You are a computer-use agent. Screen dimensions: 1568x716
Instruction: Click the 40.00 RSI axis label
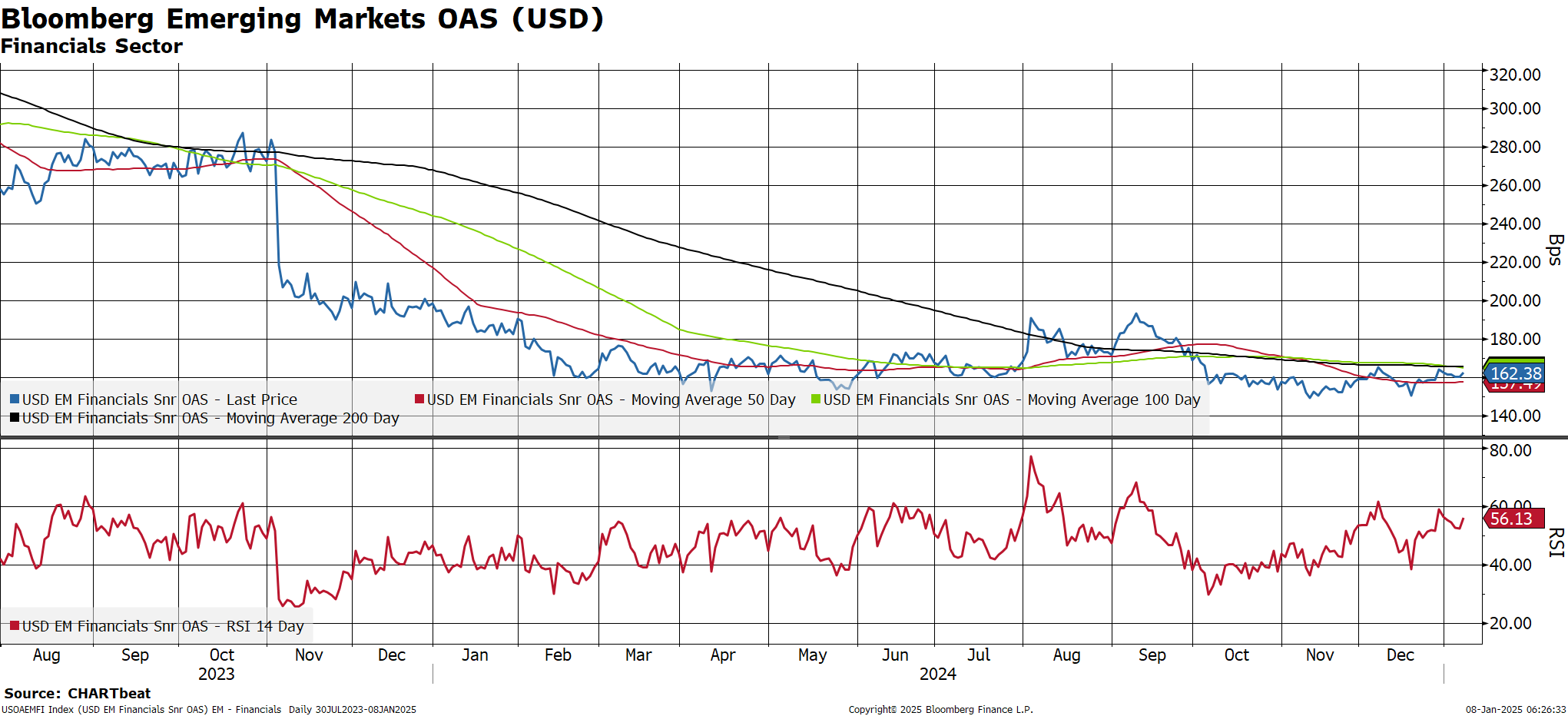pos(1510,565)
